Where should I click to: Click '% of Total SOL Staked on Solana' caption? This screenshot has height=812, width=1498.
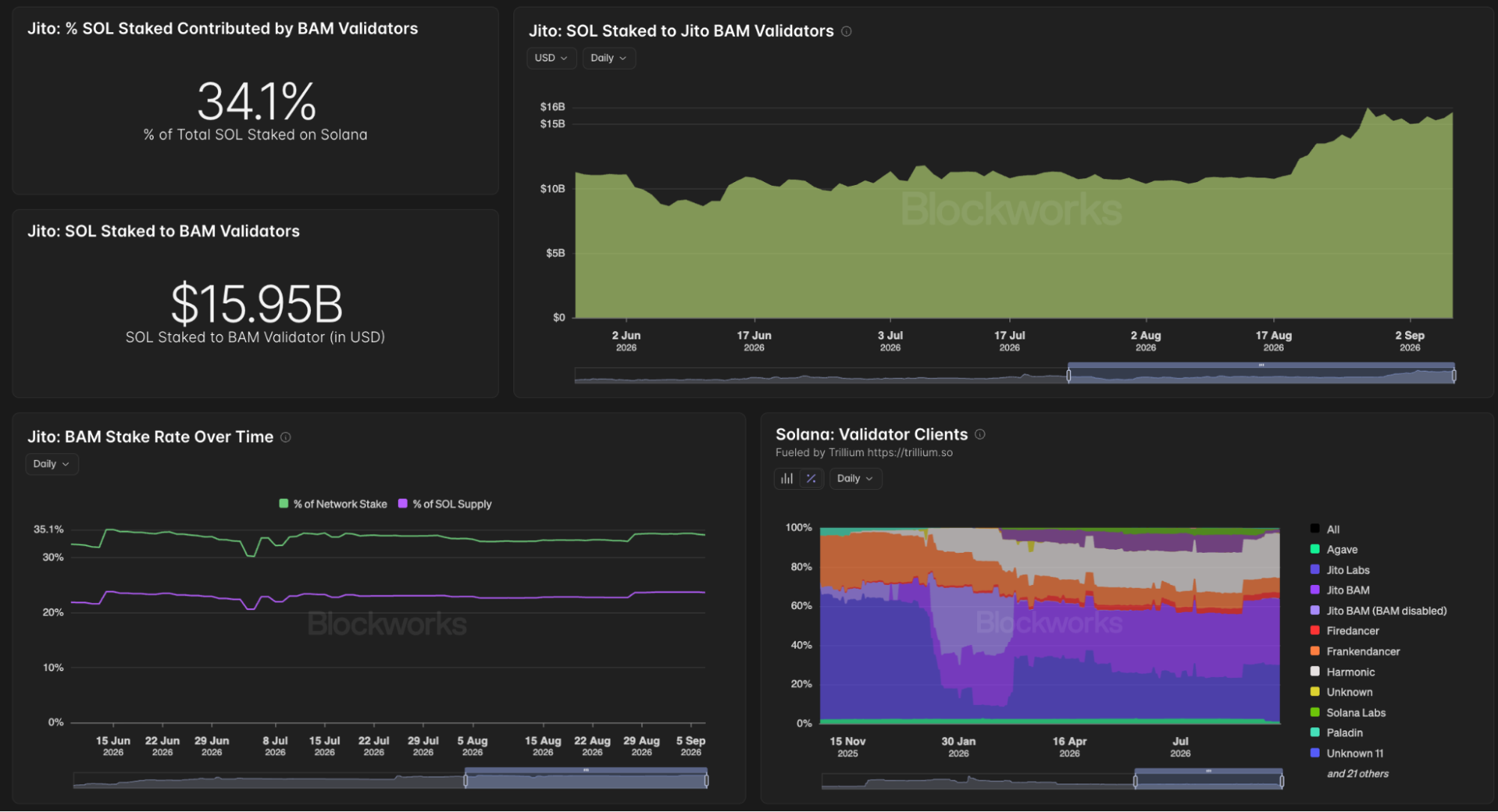coord(256,136)
